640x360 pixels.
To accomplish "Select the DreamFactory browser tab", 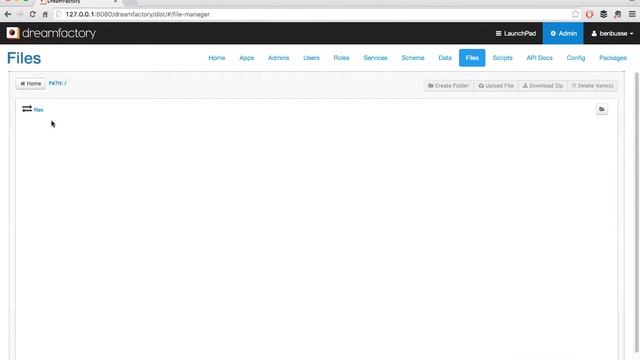I will [x=78, y=2].
